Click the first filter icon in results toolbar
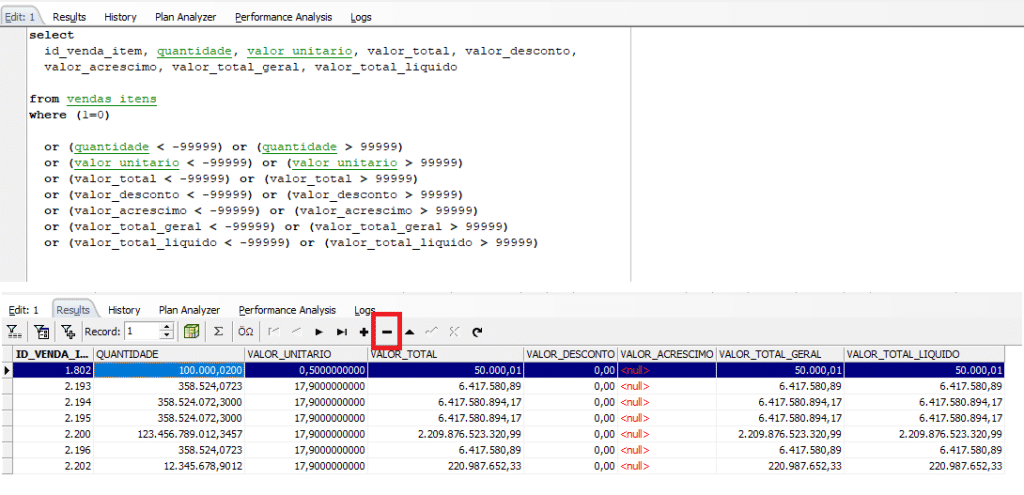The width and height of the screenshot is (1024, 495). tap(14, 331)
